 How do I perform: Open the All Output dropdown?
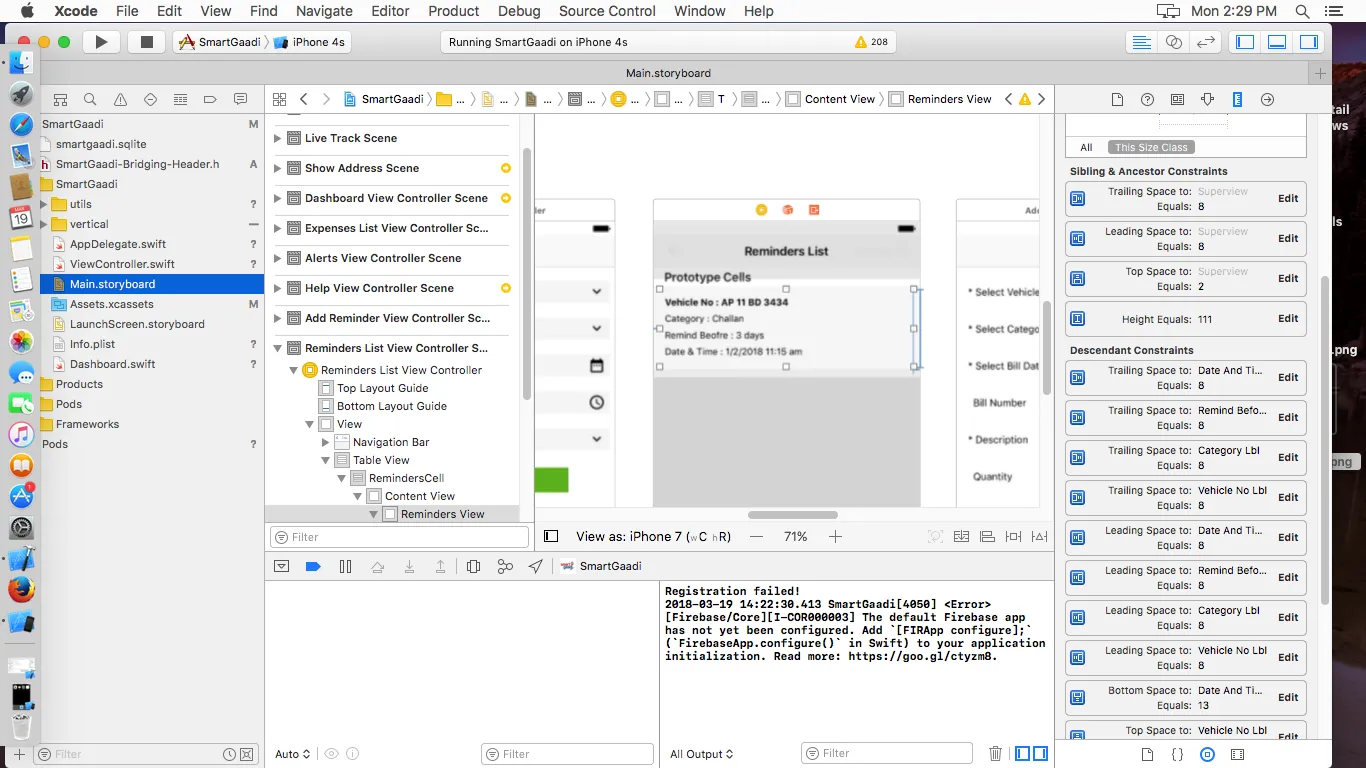[702, 754]
